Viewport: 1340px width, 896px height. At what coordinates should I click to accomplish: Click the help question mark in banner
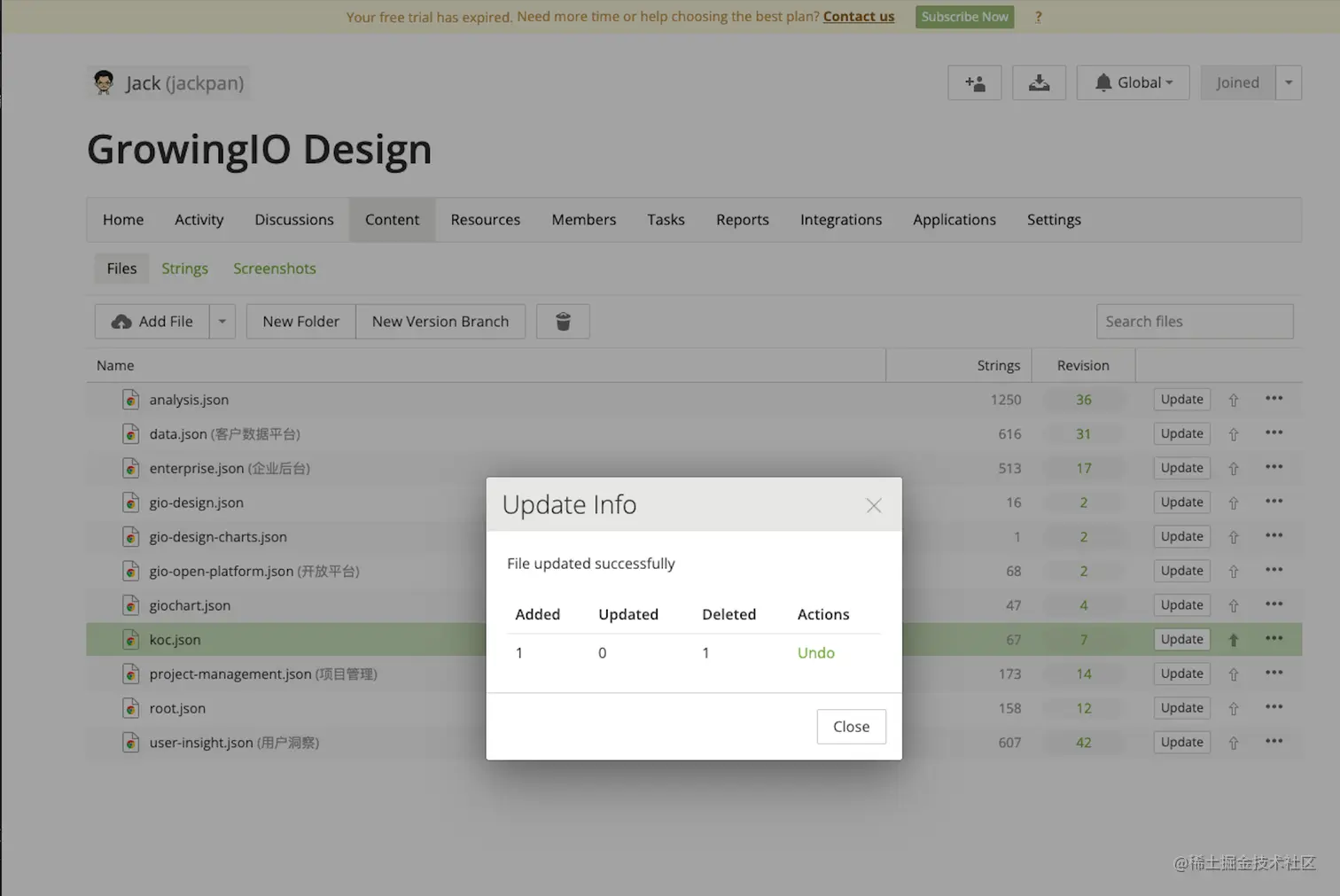(1038, 17)
